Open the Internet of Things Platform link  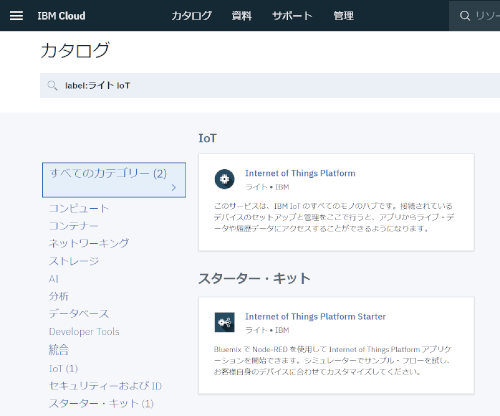coord(300,173)
